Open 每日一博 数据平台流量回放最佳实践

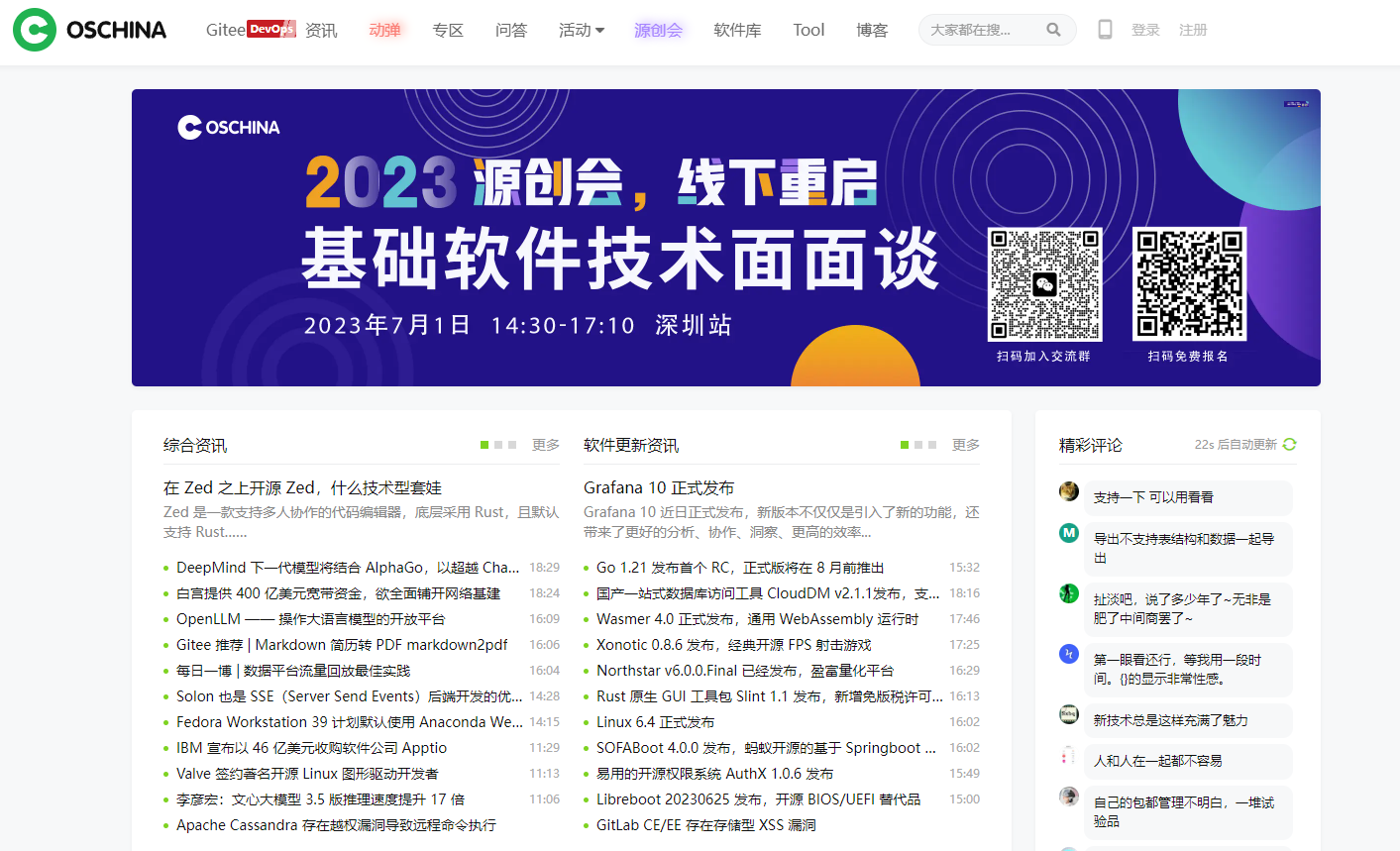(293, 671)
